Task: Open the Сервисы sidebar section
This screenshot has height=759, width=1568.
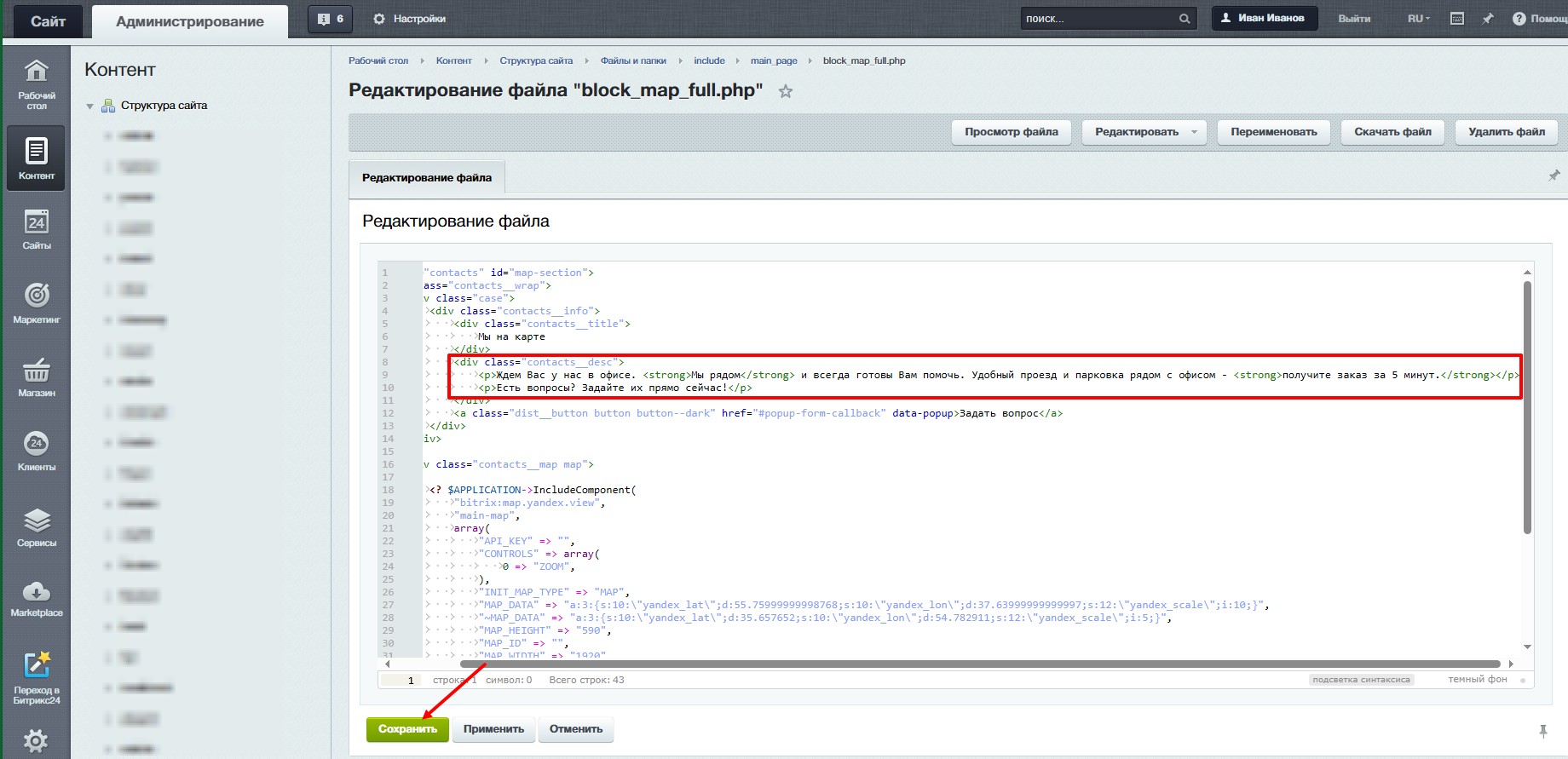Action: (x=37, y=527)
